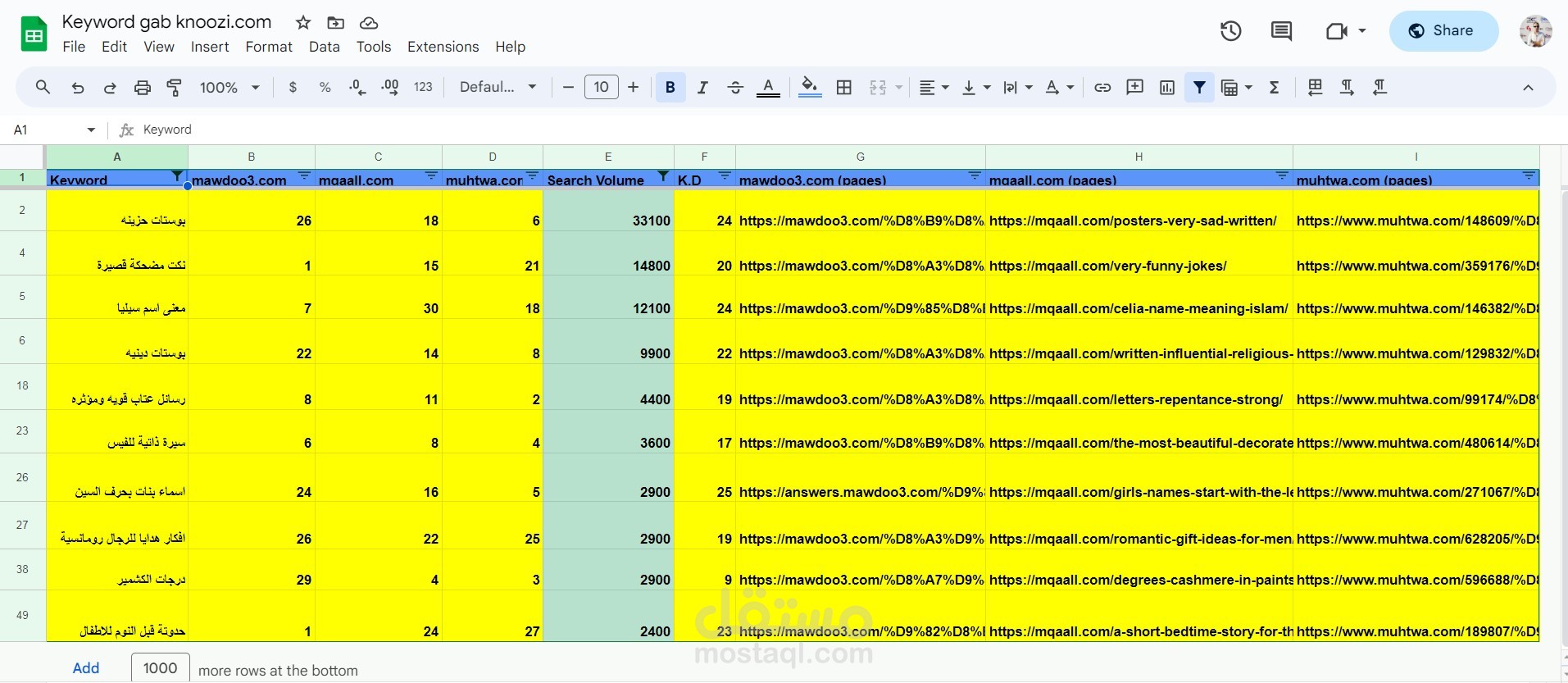
Task: Insert a comment from toolbar
Action: (1135, 88)
